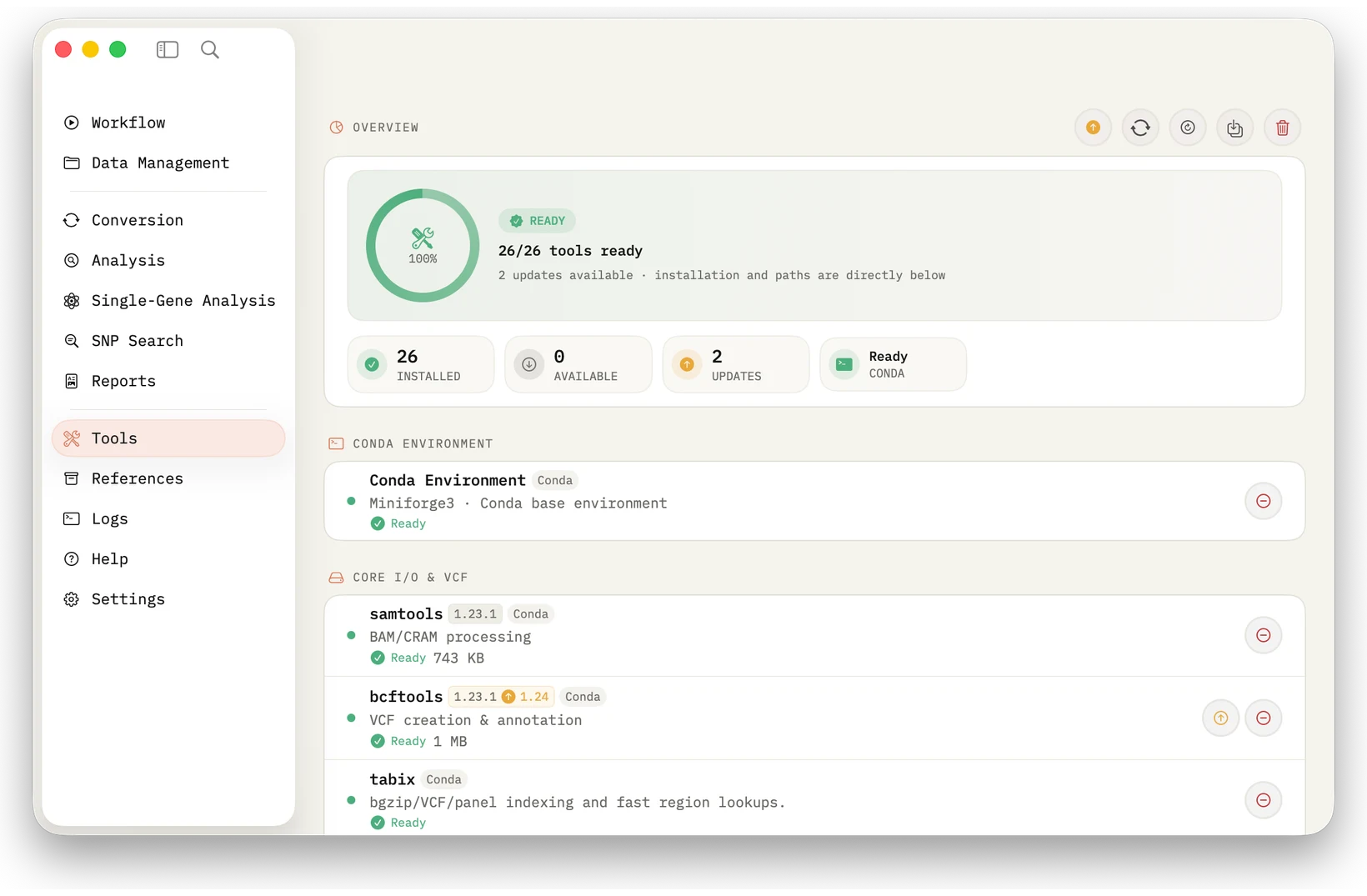The width and height of the screenshot is (1367, 896).
Task: Open search with the magnifier icon
Action: click(210, 50)
